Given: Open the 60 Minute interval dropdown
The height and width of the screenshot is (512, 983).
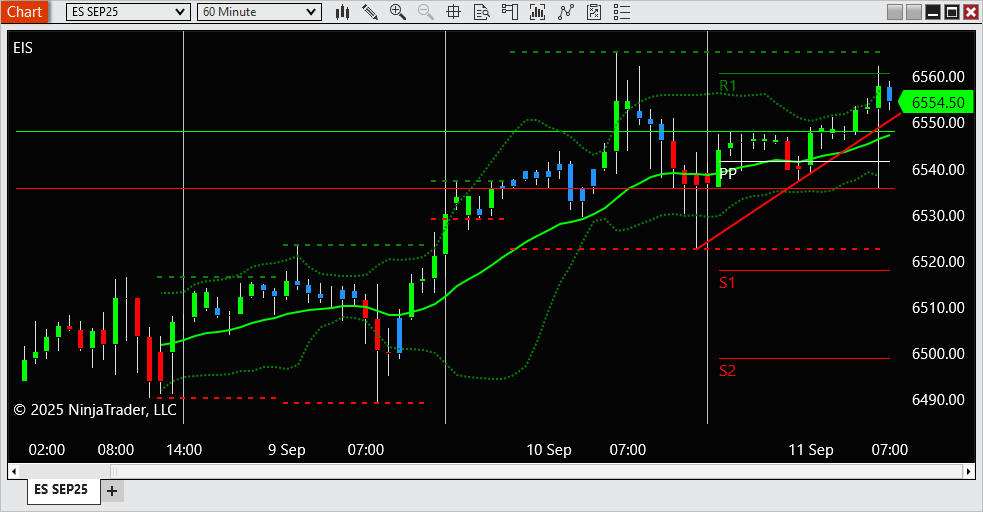Looking at the screenshot, I should 259,12.
